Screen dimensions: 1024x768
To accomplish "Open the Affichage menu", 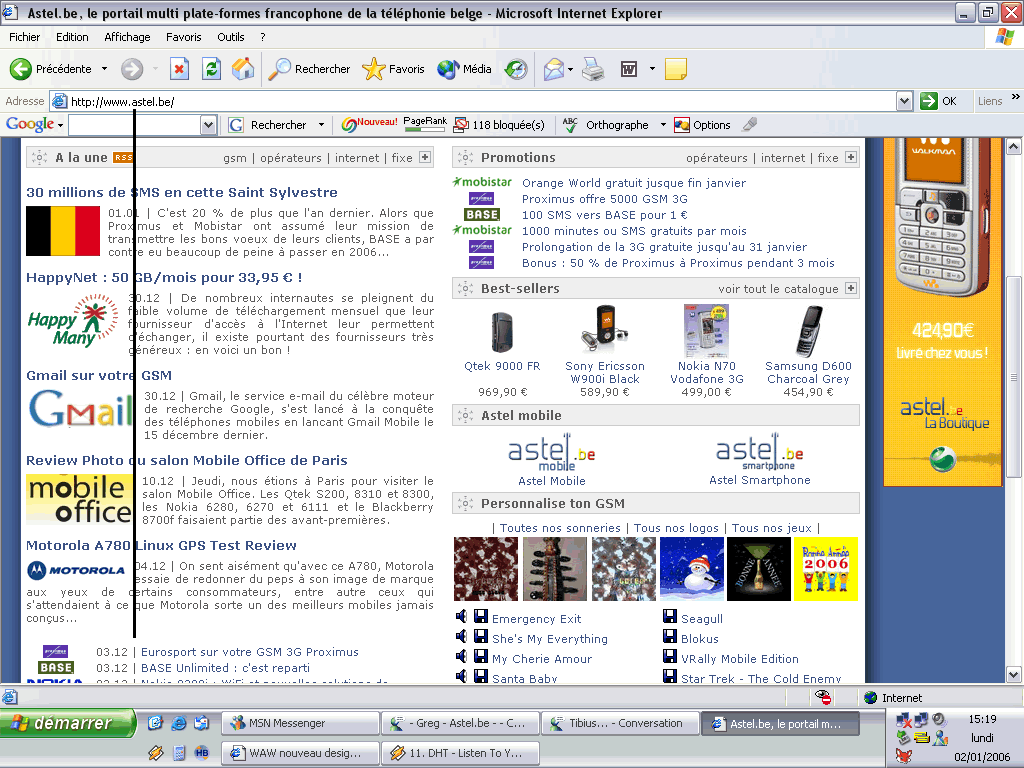I will coord(127,37).
